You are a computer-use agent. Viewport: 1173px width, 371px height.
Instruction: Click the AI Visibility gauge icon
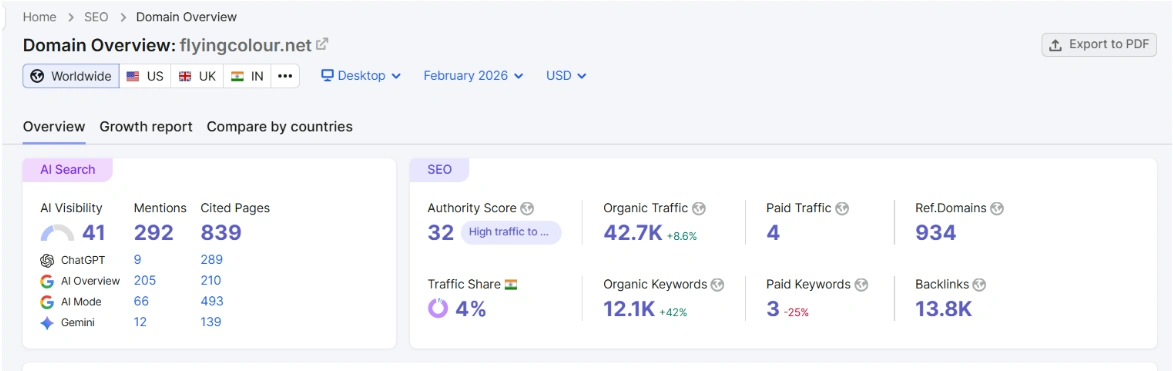(57, 233)
